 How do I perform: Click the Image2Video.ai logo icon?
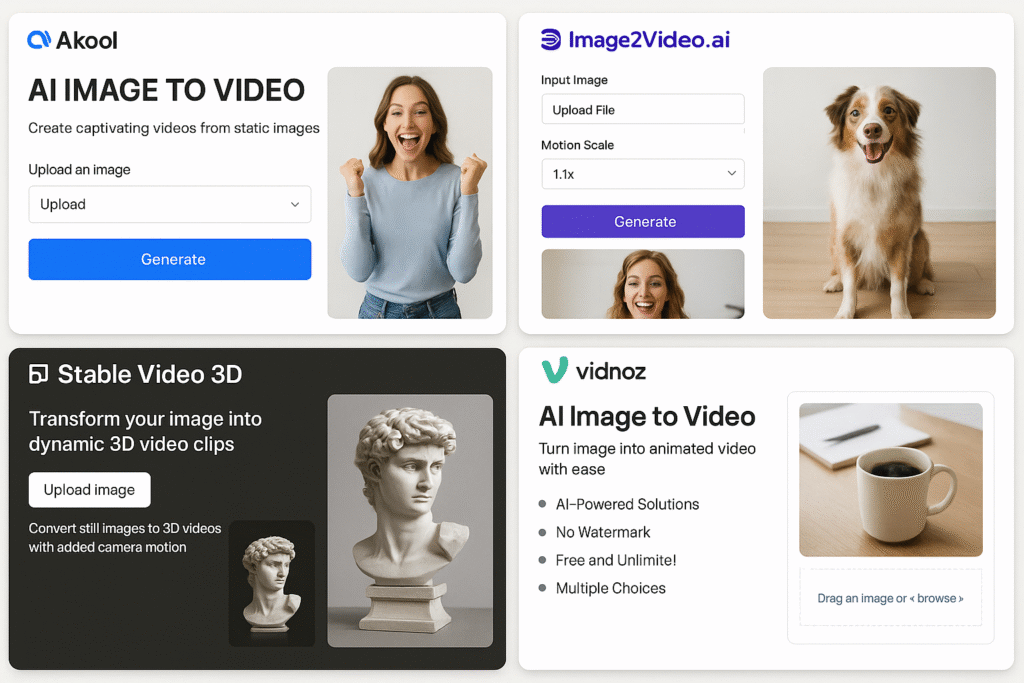point(551,40)
